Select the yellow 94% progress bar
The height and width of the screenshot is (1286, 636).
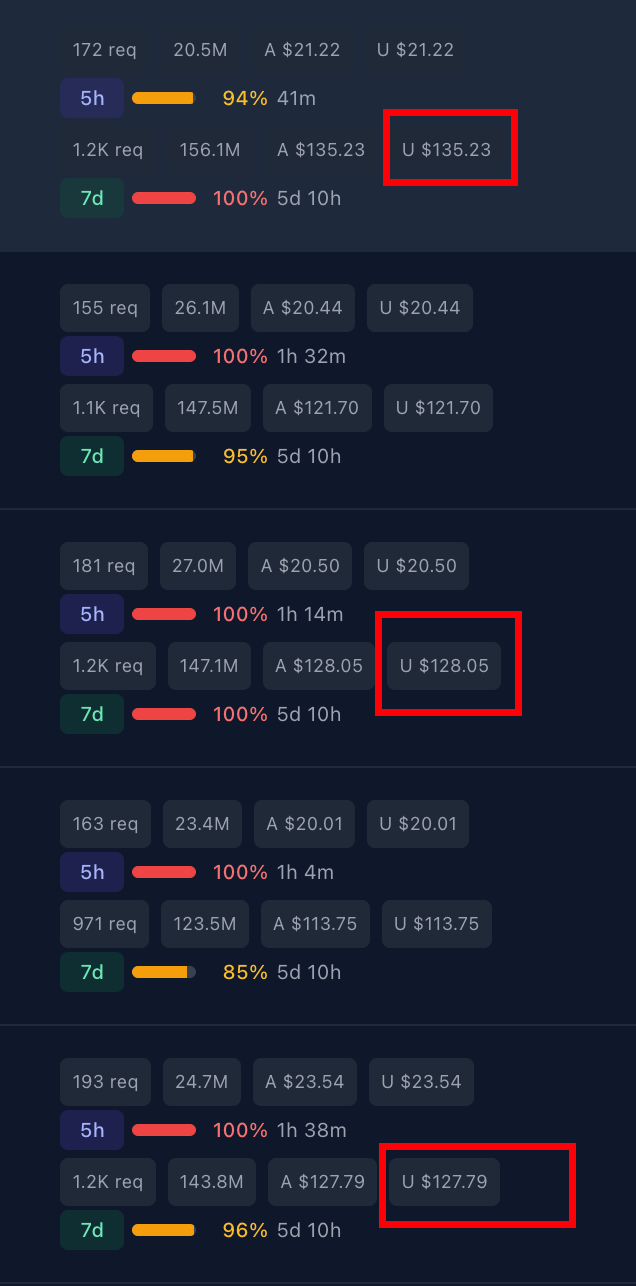[163, 98]
